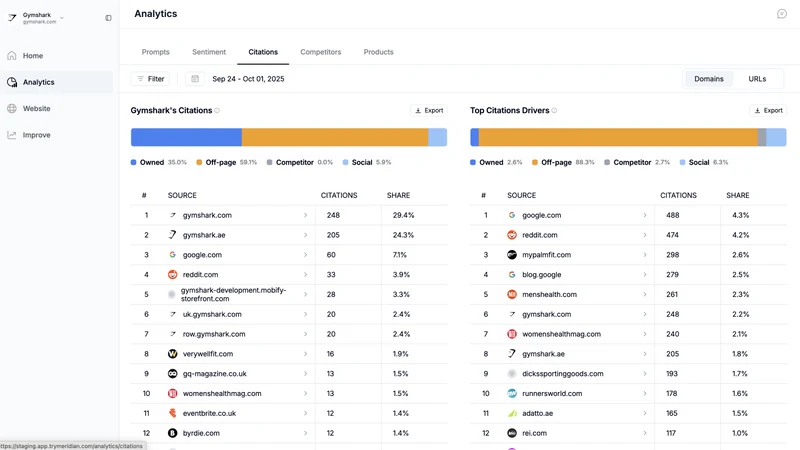Viewport: 800px width, 450px height.
Task: Open the chat feedback icon at top right
Action: (x=782, y=14)
